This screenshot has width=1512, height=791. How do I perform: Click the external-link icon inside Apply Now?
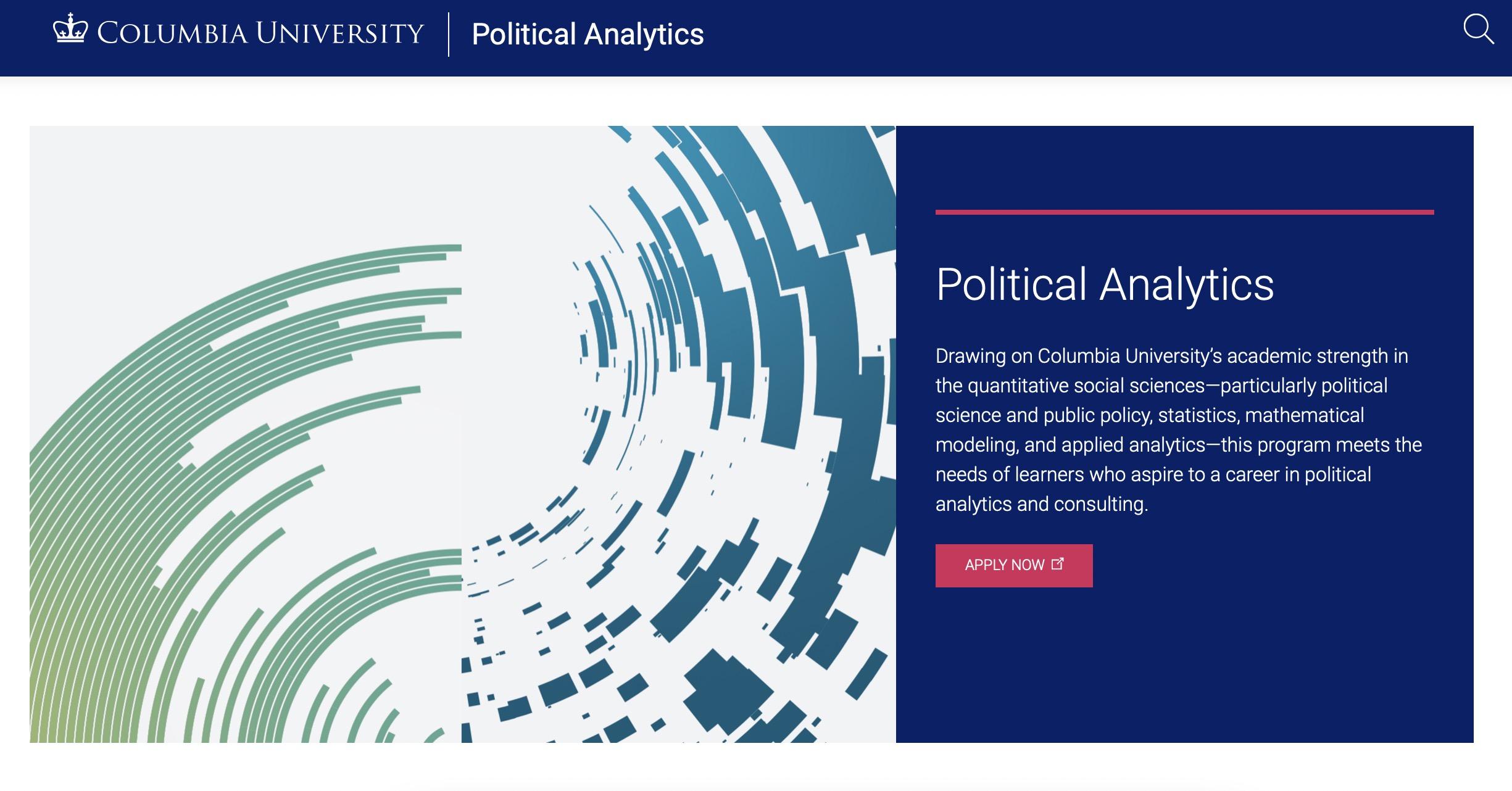(1057, 563)
